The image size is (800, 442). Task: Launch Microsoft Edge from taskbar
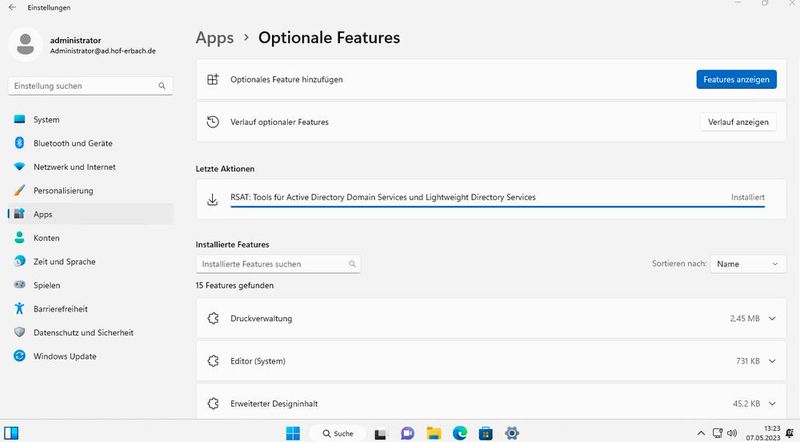[x=460, y=433]
